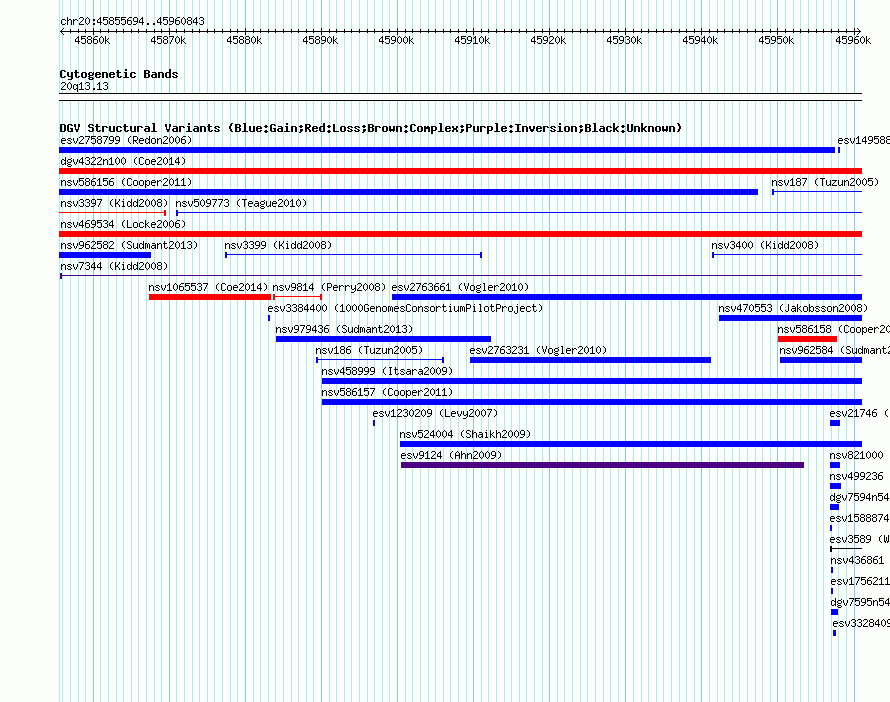Open nsv962582 (Sudmant2013) label
Viewport: 890px width, 702px height.
coord(129,245)
